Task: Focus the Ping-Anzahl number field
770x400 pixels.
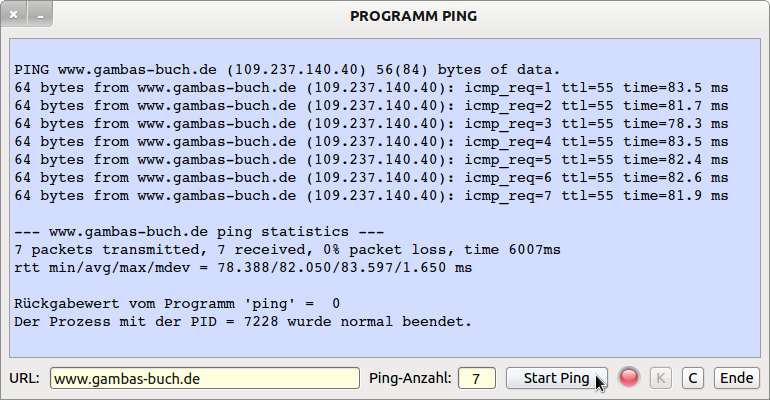Action: [x=477, y=378]
